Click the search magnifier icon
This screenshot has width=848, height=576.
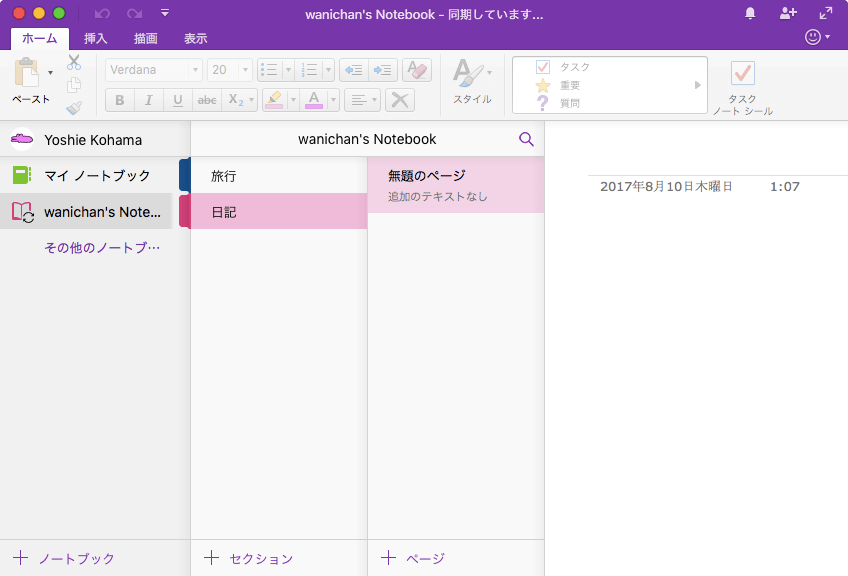tap(526, 139)
